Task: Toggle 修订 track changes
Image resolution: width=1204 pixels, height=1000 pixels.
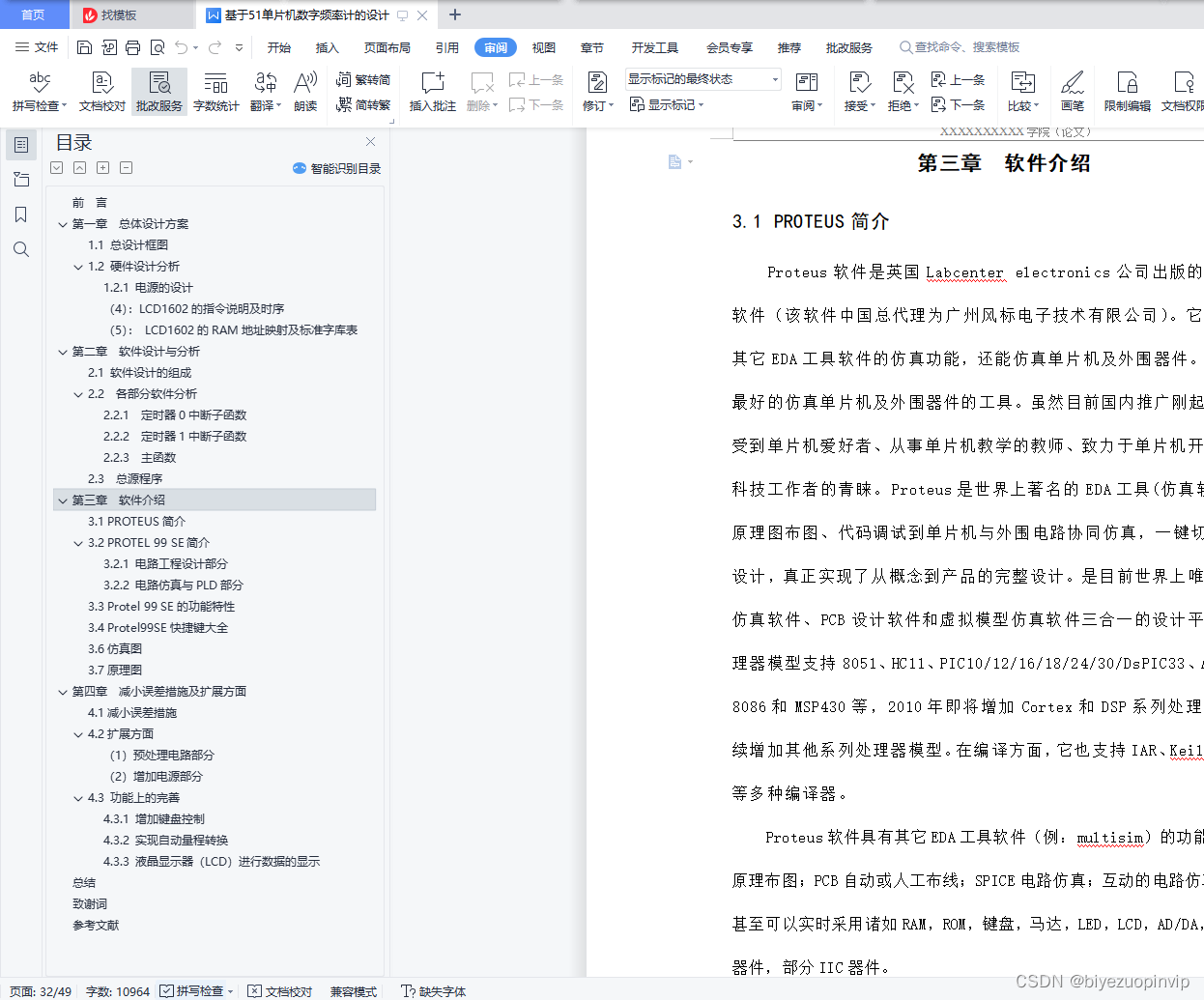Action: click(598, 92)
